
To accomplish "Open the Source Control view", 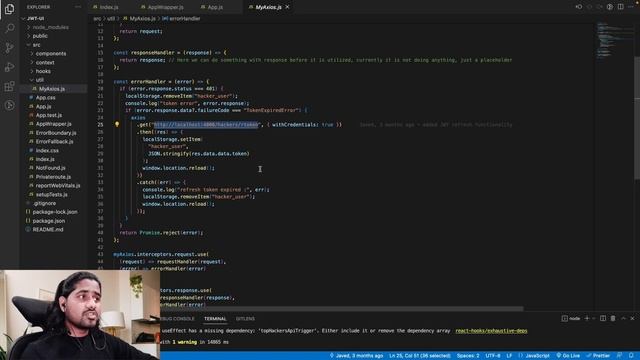I will [9, 47].
